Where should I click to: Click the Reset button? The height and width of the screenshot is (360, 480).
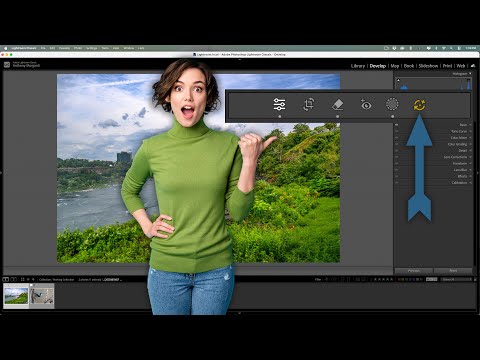(x=453, y=271)
